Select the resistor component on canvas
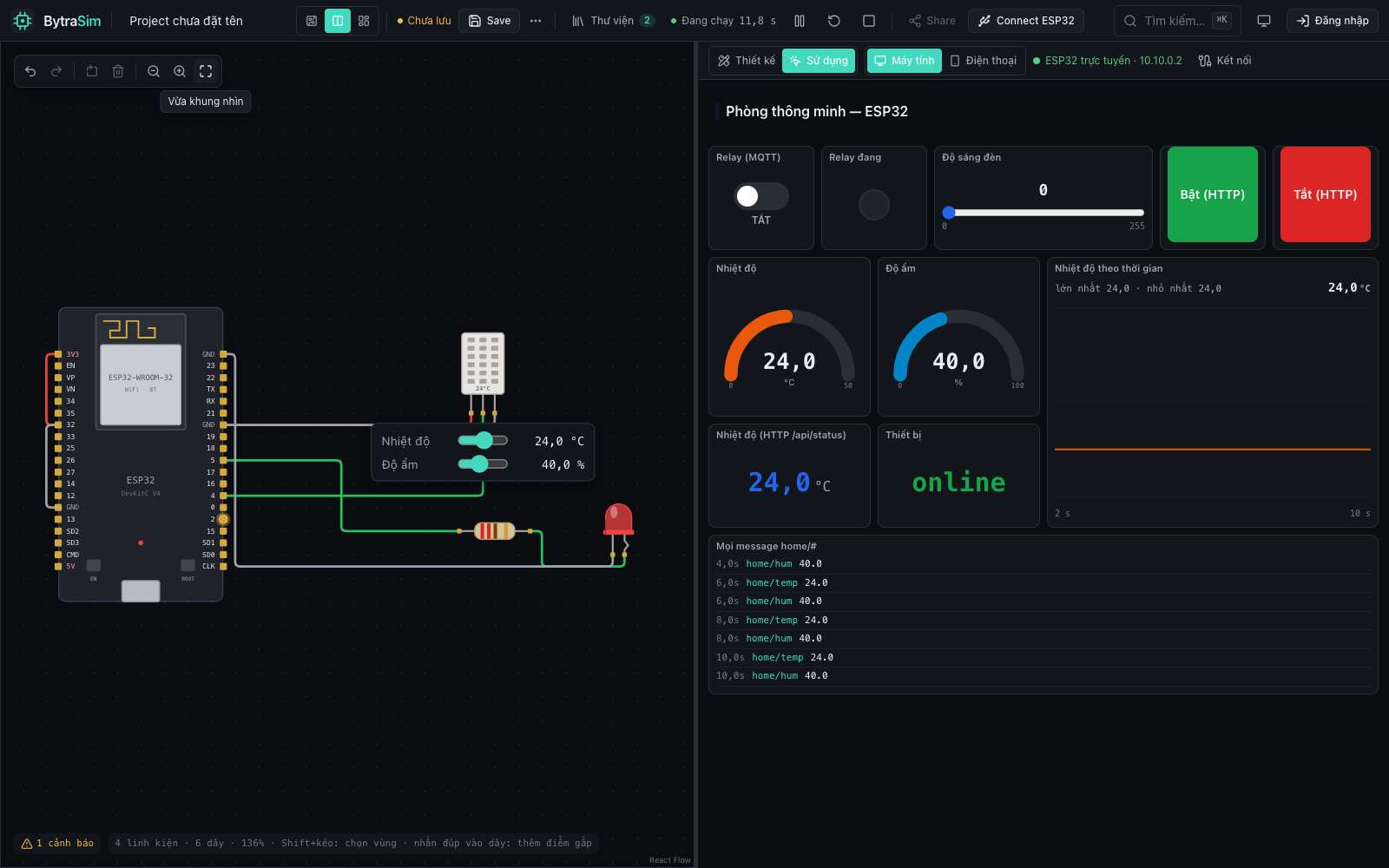Viewport: 1389px width, 868px height. (x=495, y=530)
